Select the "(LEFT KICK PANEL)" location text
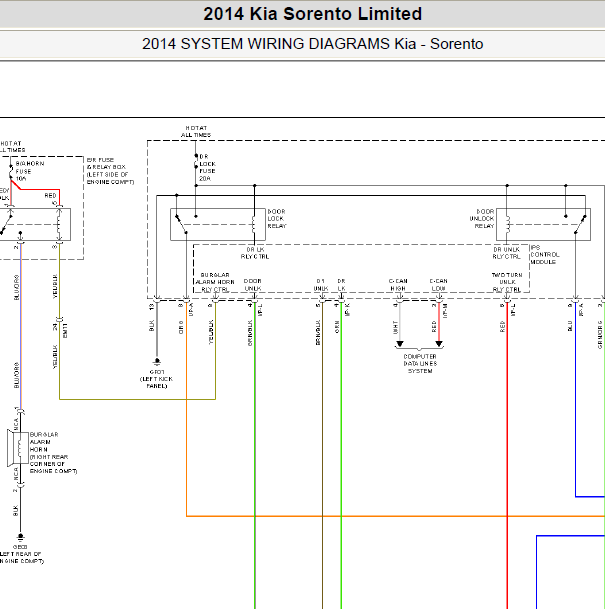605x609 pixels. pyautogui.click(x=156, y=383)
